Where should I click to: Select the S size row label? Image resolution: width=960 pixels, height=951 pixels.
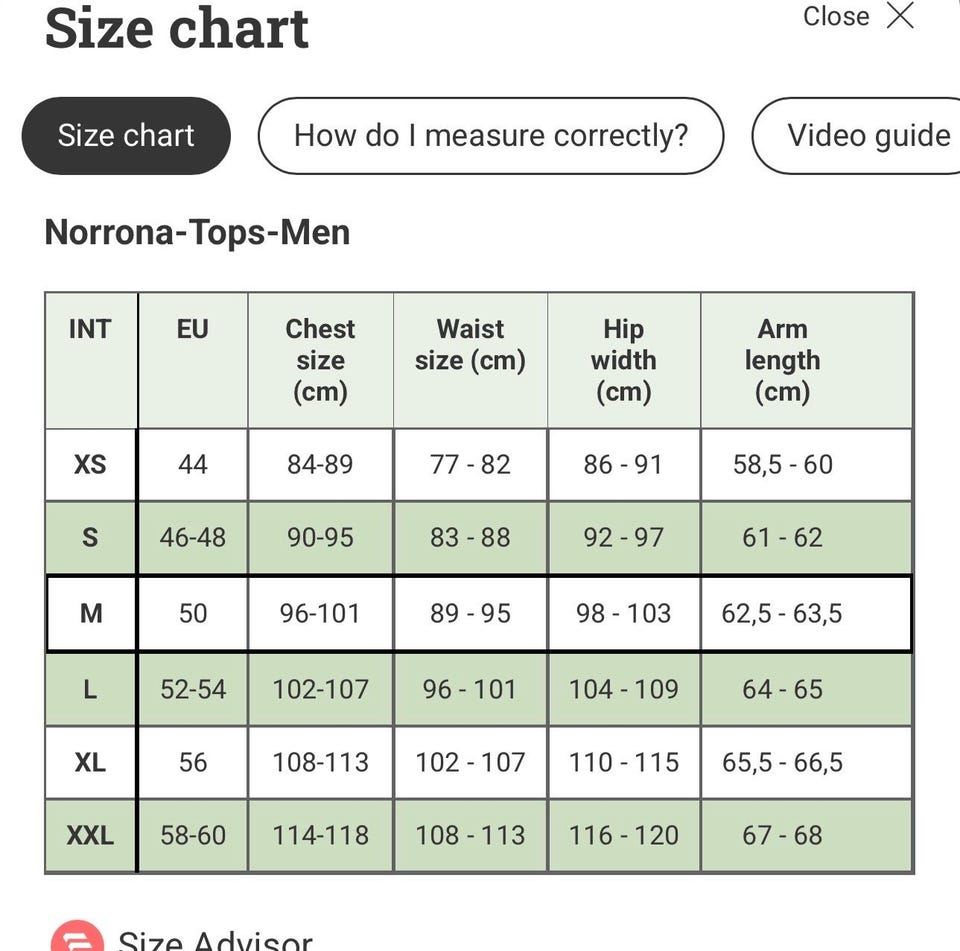coord(90,538)
